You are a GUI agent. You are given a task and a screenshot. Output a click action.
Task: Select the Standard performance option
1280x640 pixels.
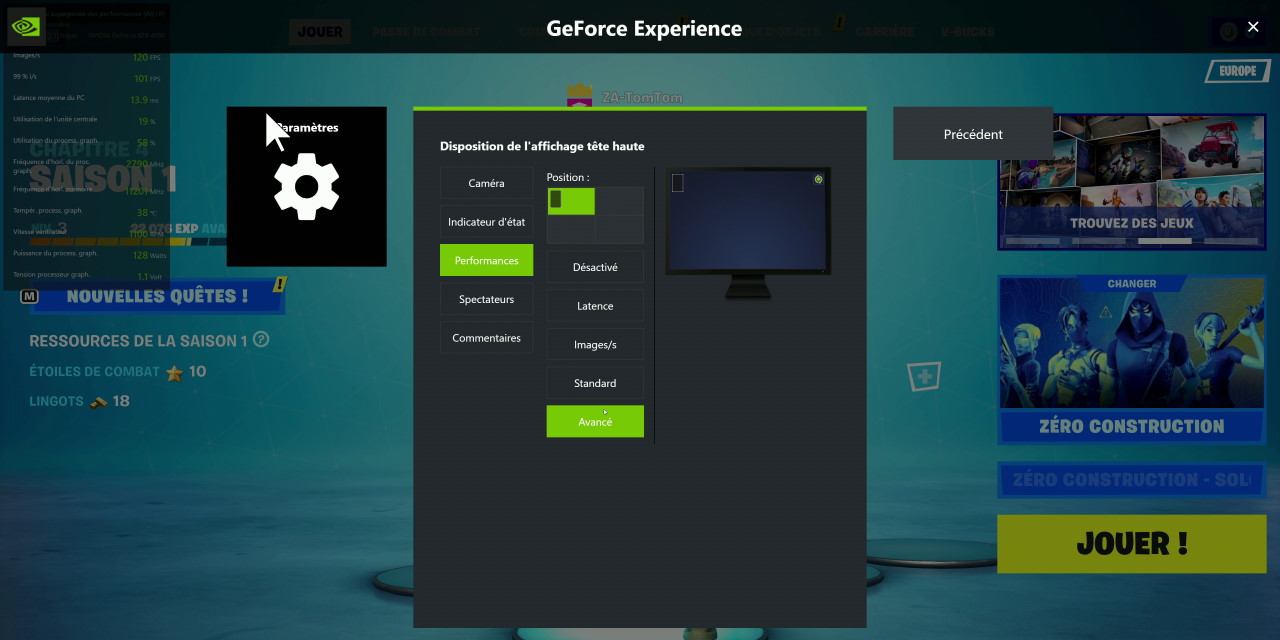[595, 383]
